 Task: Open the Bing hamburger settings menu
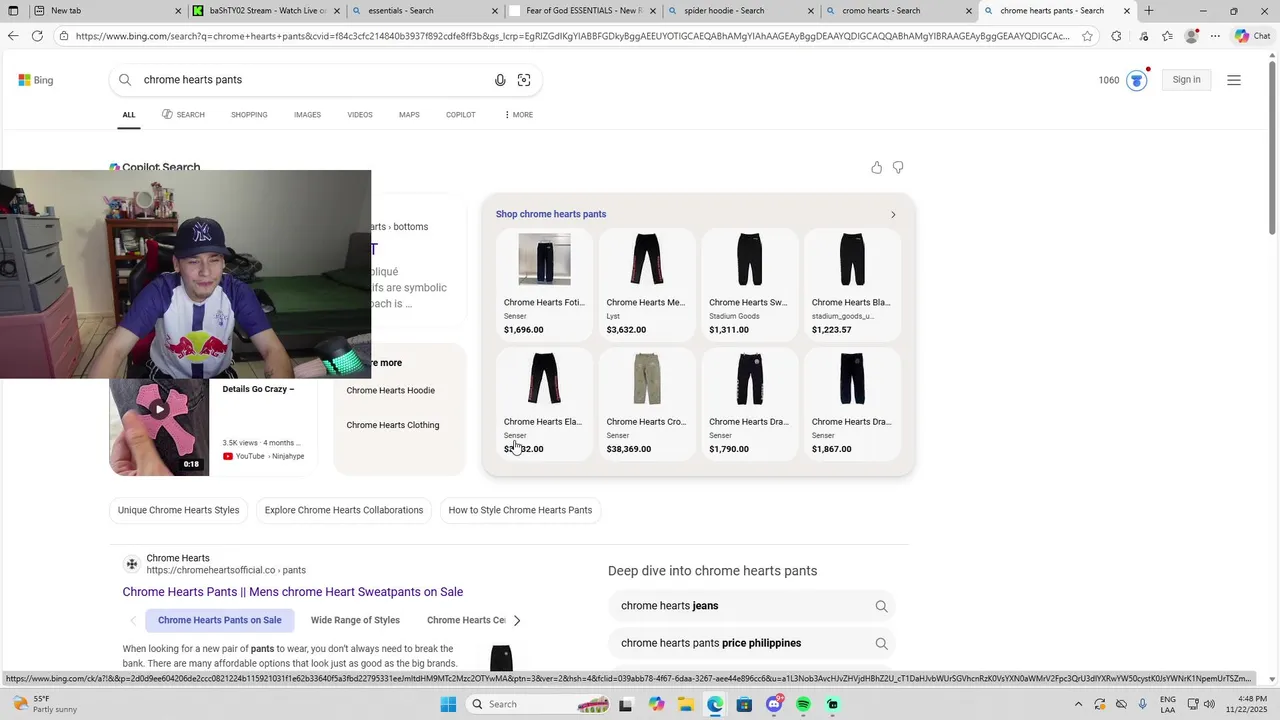click(x=1234, y=80)
